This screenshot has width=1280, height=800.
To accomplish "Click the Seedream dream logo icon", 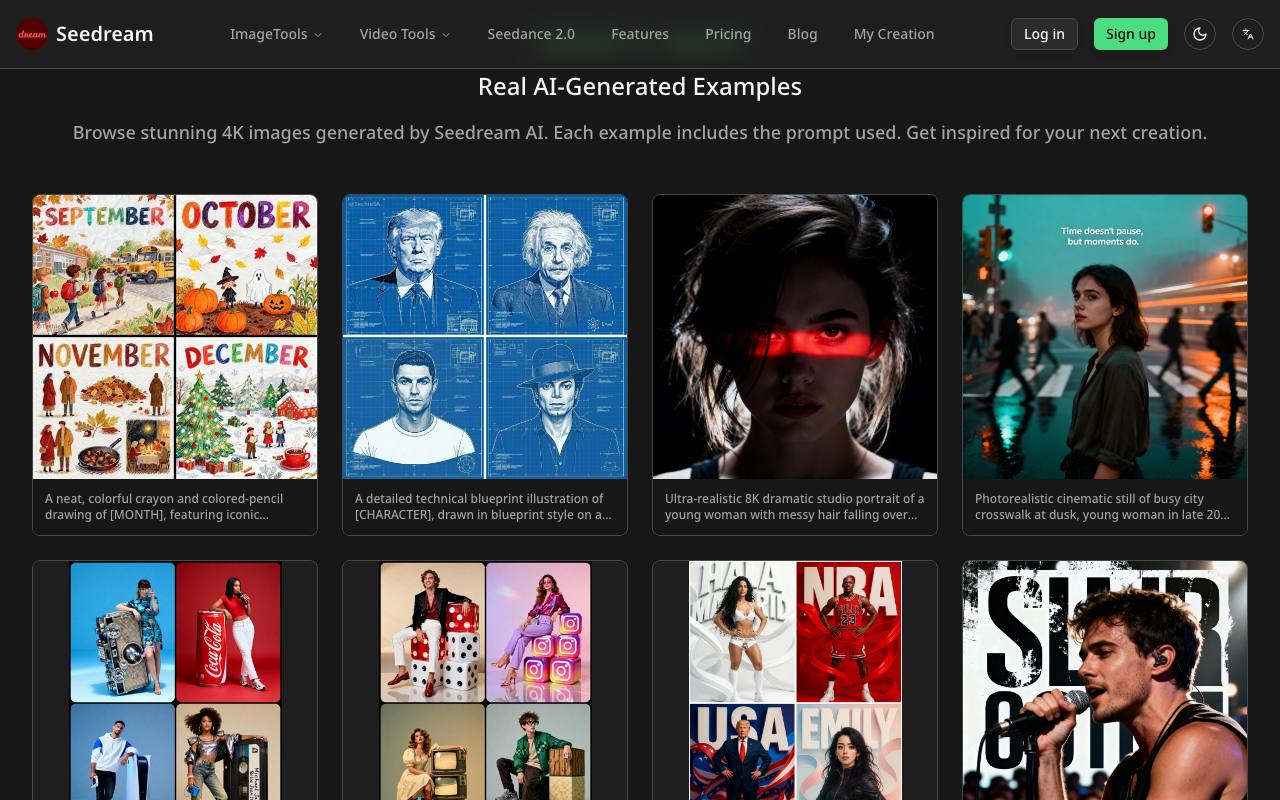I will [x=32, y=34].
